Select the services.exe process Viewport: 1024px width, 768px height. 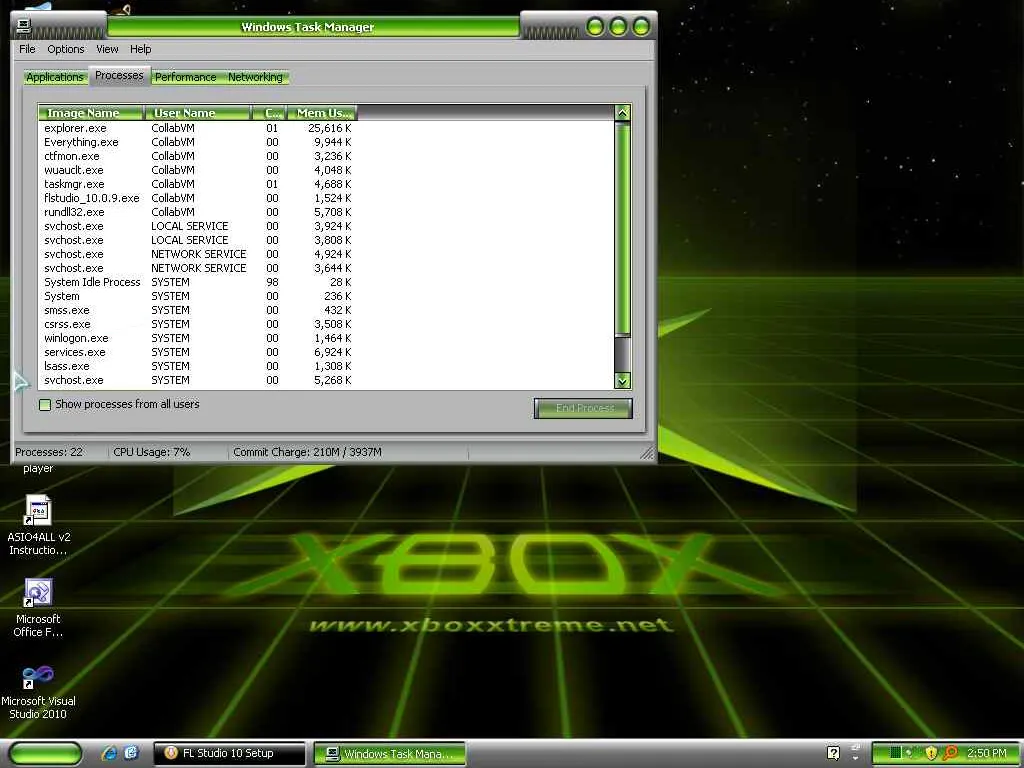coord(198,353)
